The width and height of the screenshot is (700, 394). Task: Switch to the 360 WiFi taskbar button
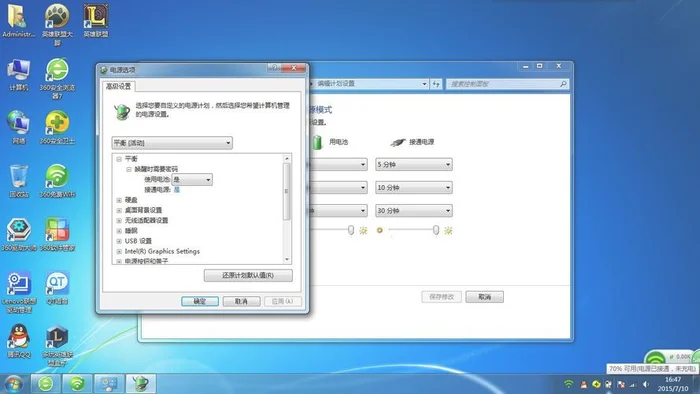[77, 384]
